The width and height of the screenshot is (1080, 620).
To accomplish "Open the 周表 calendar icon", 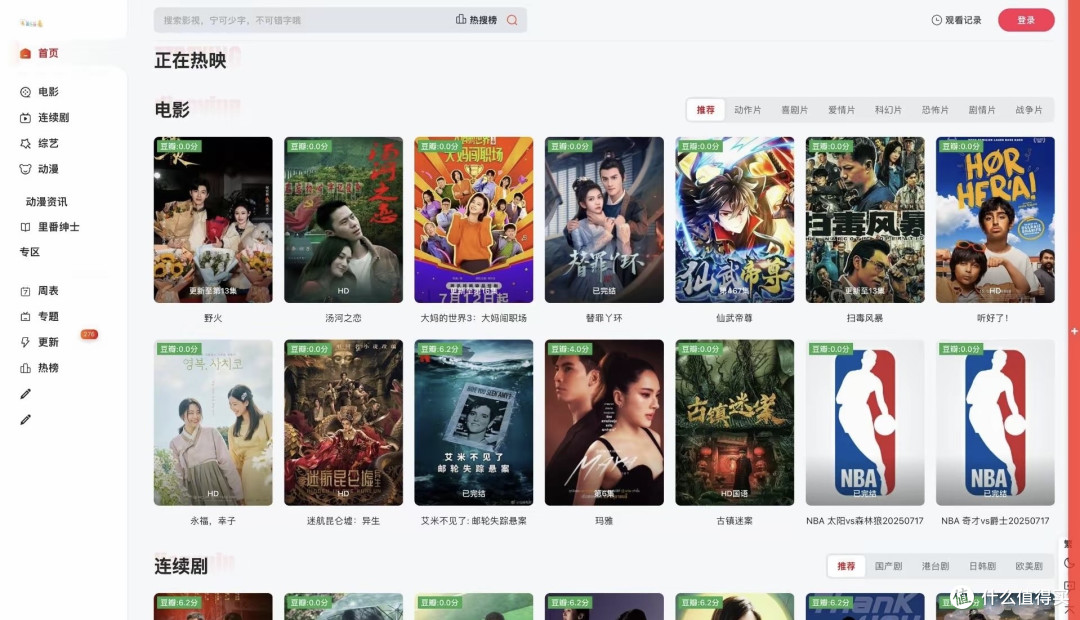I will [x=25, y=291].
